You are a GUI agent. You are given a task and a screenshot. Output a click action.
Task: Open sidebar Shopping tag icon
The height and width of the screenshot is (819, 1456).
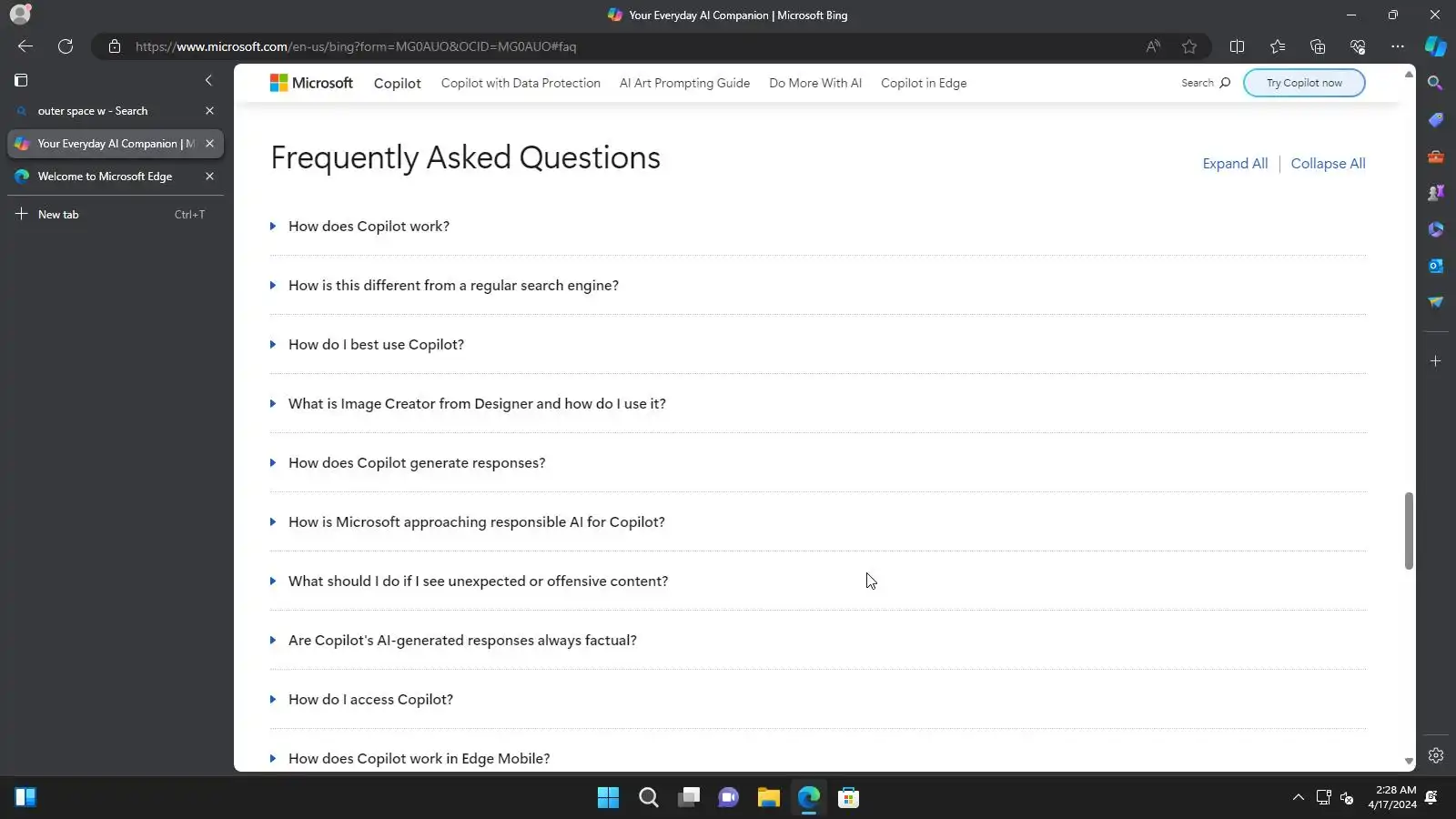click(x=1436, y=120)
